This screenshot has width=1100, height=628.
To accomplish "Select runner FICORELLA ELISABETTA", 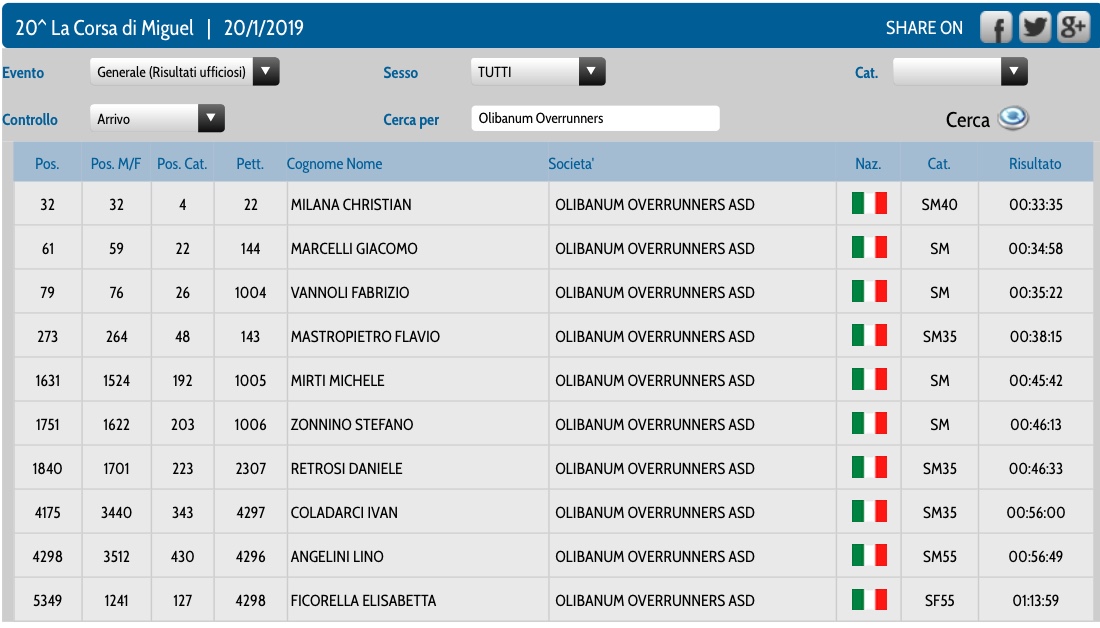I will click(x=363, y=601).
